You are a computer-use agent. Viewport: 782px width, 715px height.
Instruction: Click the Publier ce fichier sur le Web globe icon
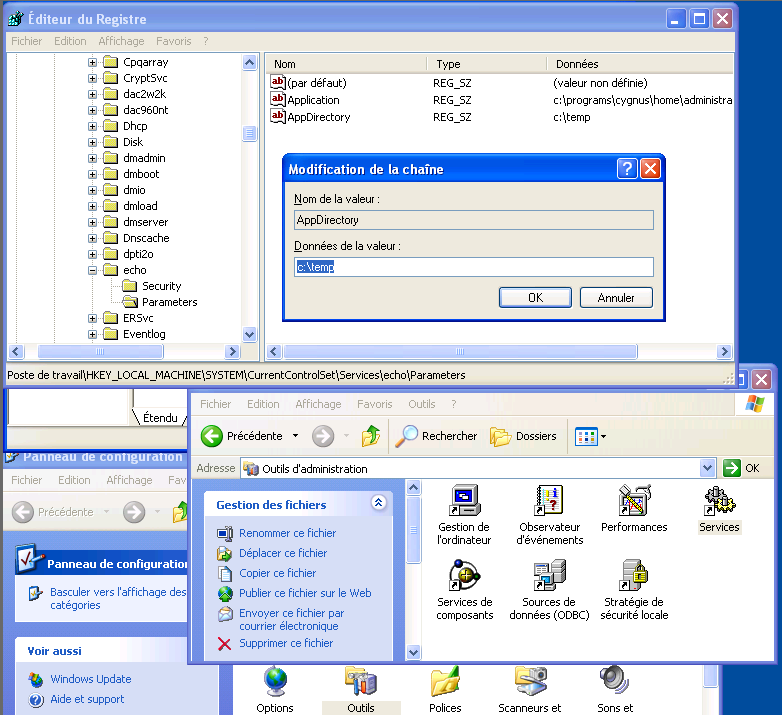point(225,593)
